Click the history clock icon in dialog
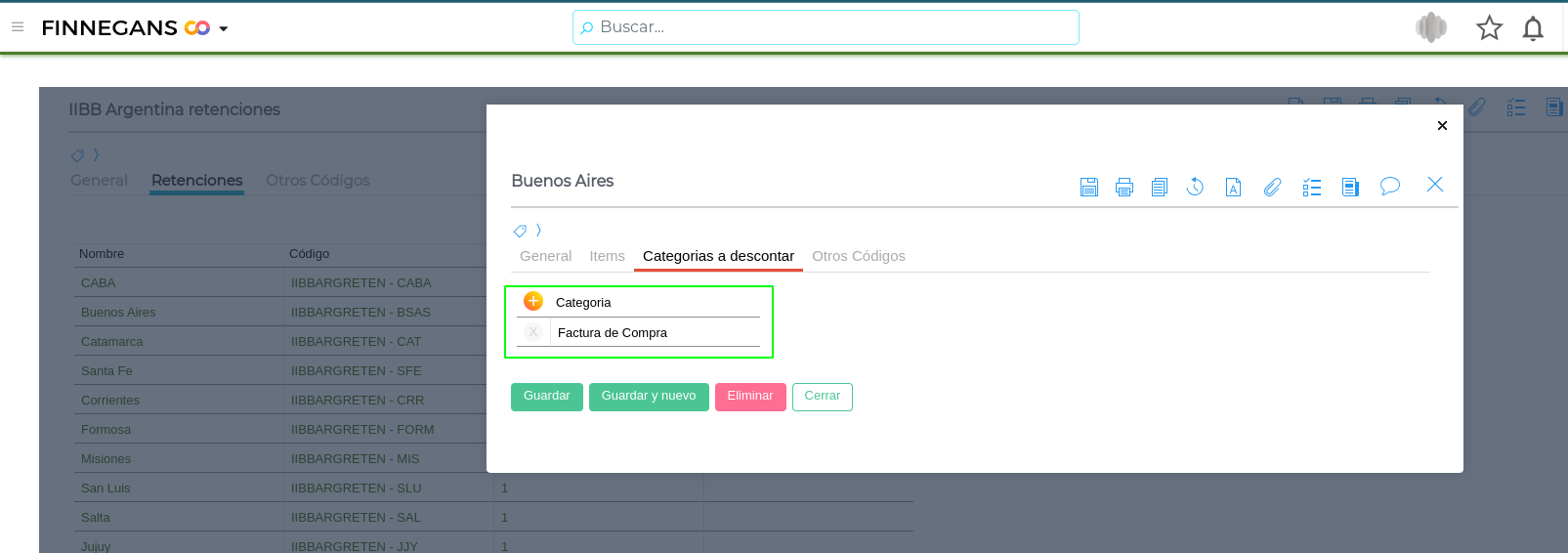This screenshot has width=1568, height=553. pos(1195,187)
